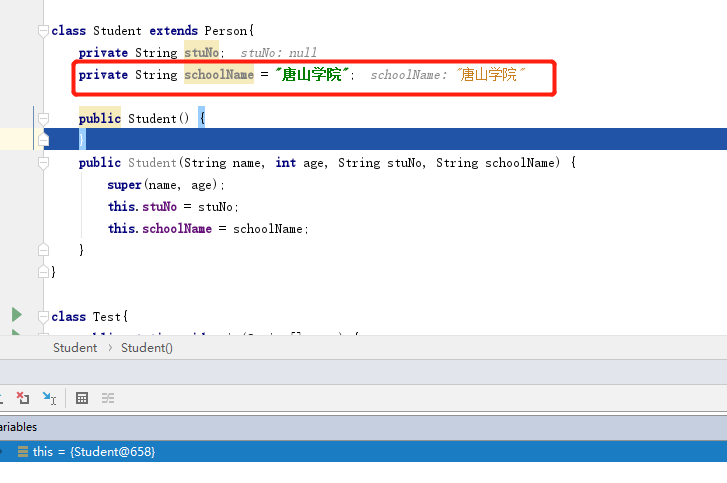The width and height of the screenshot is (727, 483).
Task: Click the Run to Cursor icon
Action: [49, 398]
